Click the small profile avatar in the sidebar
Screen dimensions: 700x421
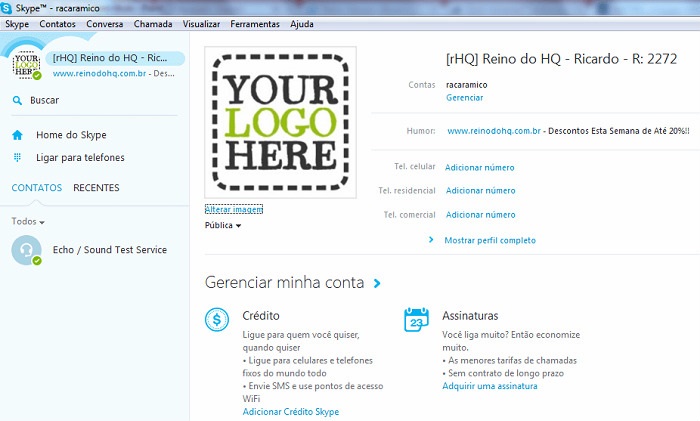pyautogui.click(x=26, y=65)
